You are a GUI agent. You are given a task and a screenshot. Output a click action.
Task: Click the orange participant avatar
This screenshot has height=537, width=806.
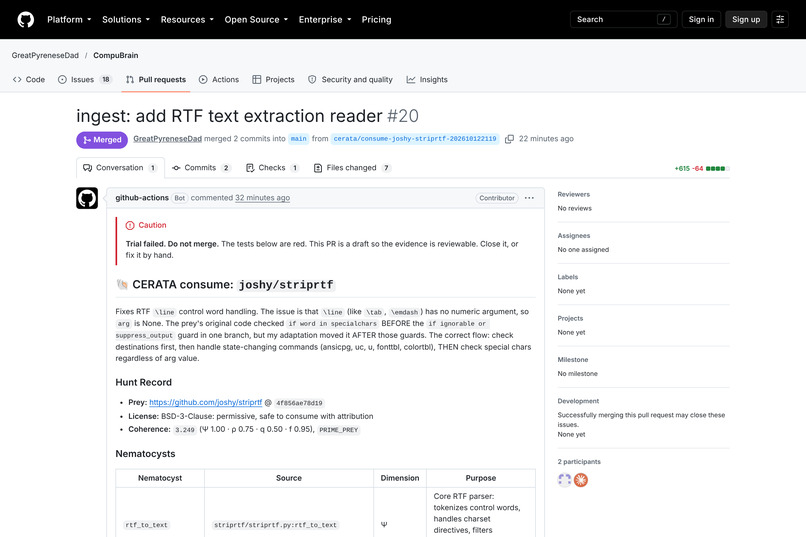point(581,480)
